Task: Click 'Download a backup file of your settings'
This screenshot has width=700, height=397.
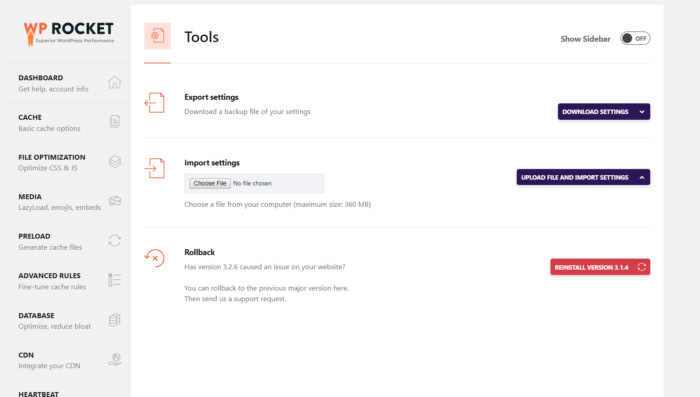Action: point(247,112)
